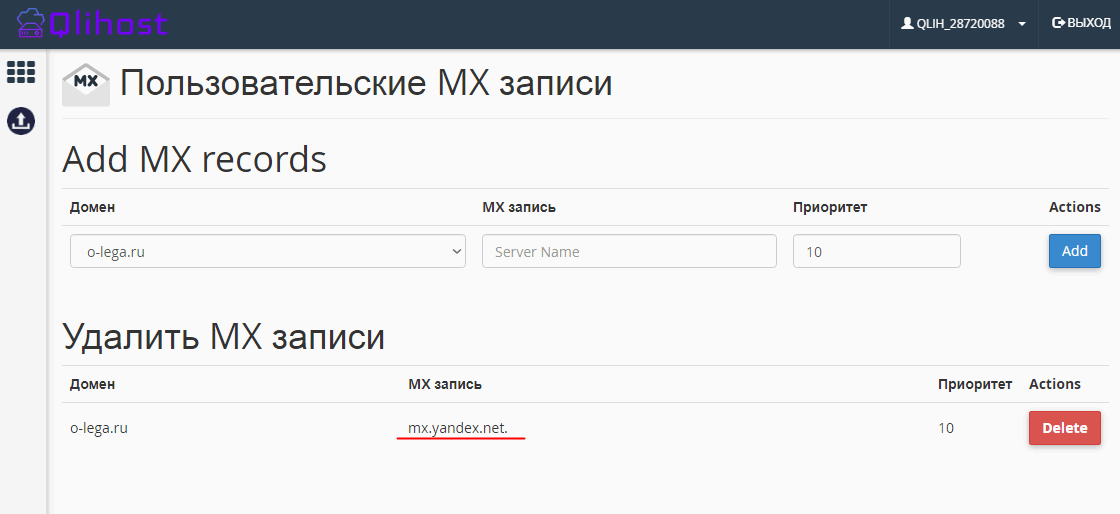This screenshot has height=514, width=1120.
Task: Click MX запись header in delete table
Action: click(445, 384)
